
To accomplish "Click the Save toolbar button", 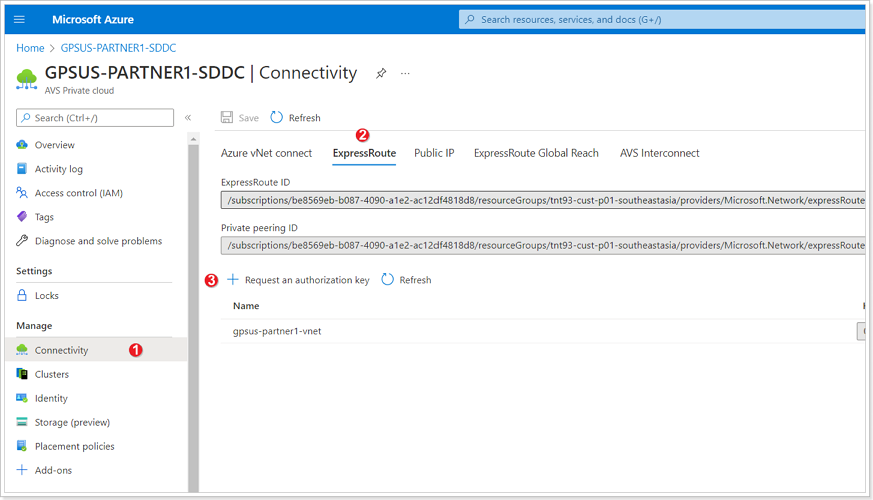I will coord(240,117).
